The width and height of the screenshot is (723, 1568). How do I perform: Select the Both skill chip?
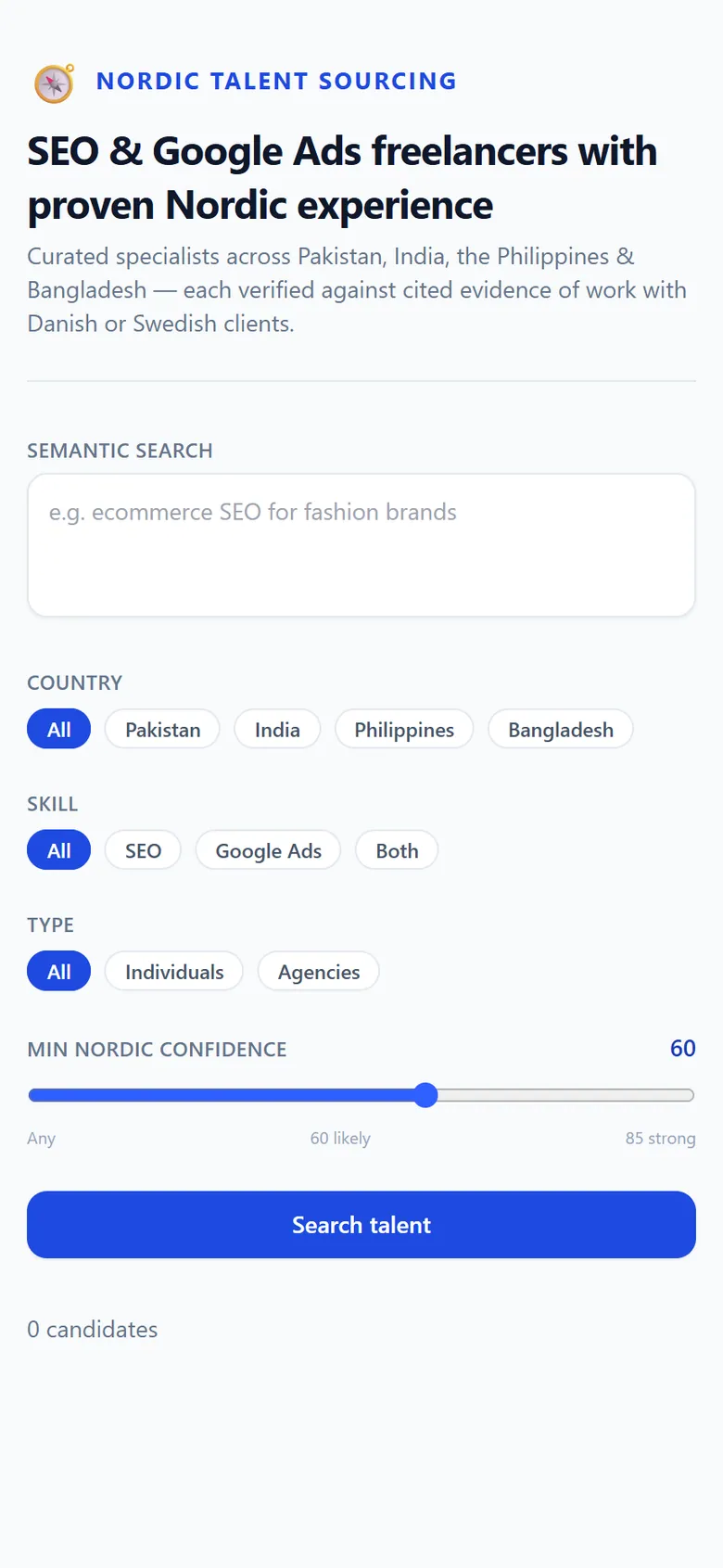397,850
